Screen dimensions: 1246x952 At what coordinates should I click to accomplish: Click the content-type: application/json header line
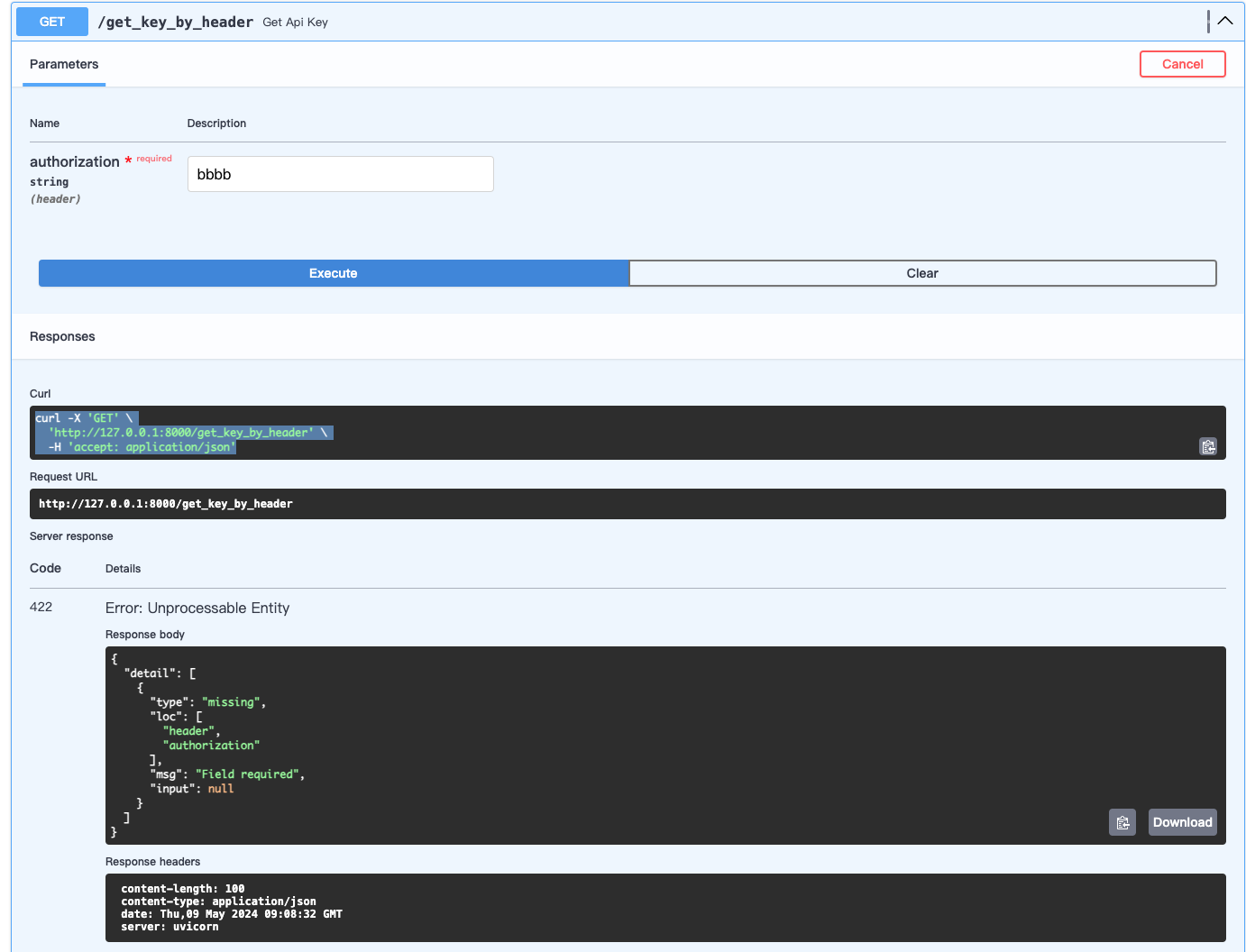219,902
